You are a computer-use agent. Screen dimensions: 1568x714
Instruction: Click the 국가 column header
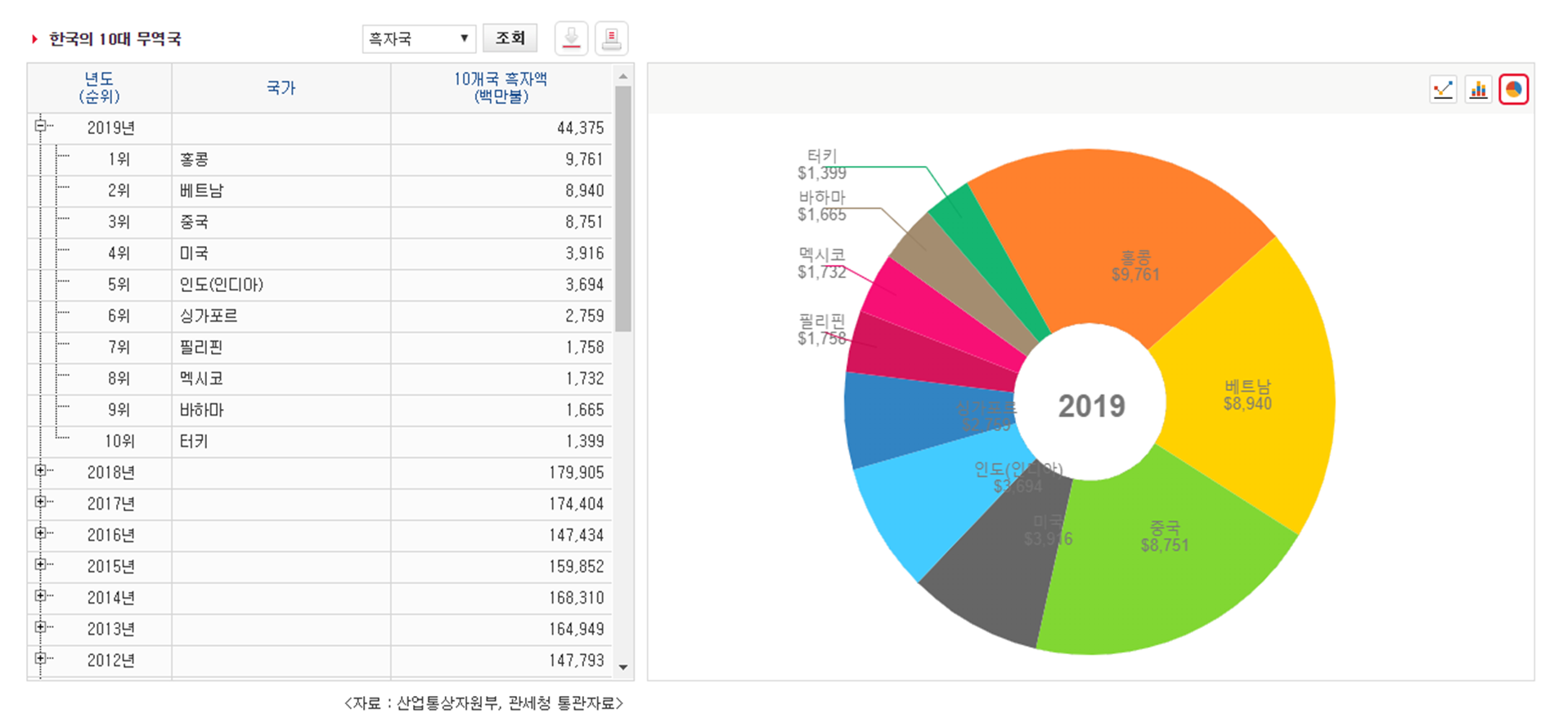(281, 88)
